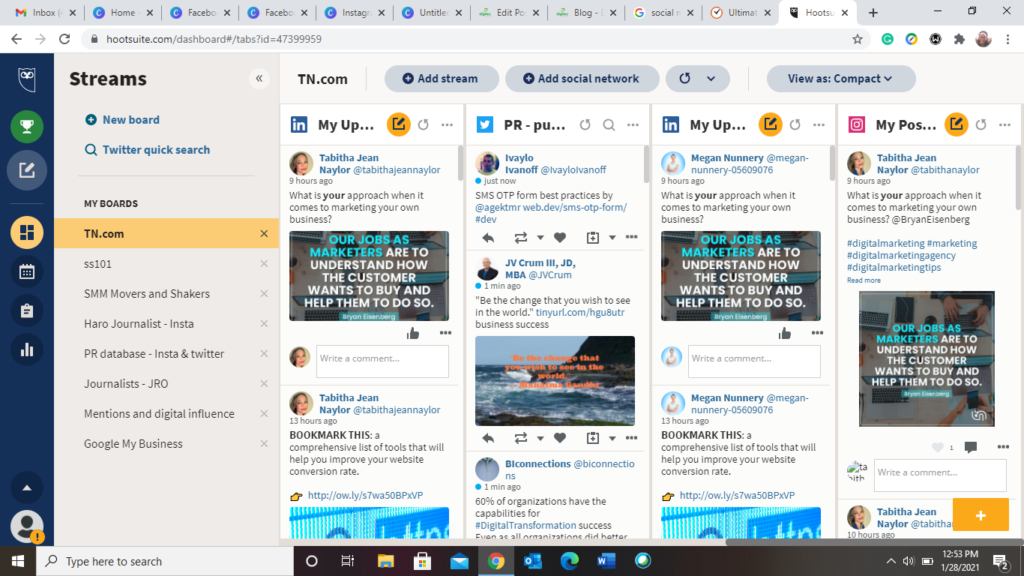This screenshot has width=1024, height=576.
Task: Open the View as: Compact dropdown
Action: (840, 78)
